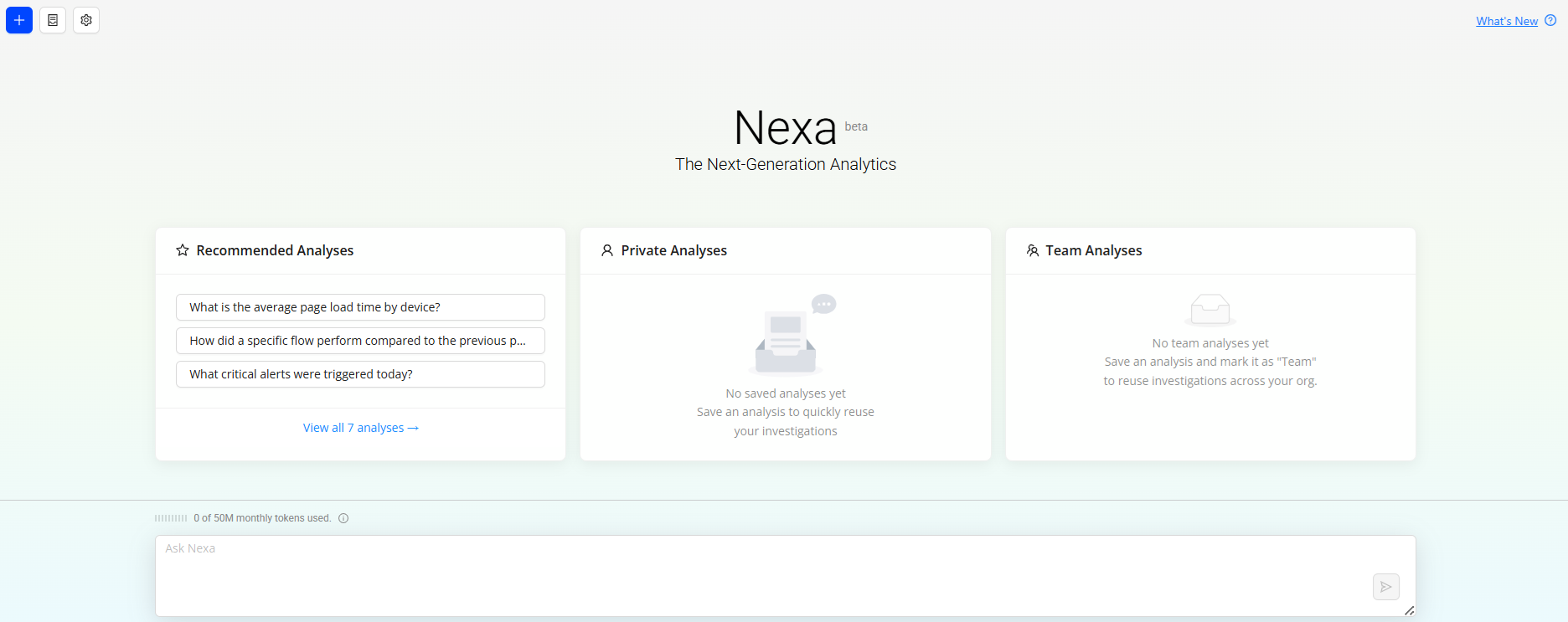The width and height of the screenshot is (1568, 622).
Task: Open the What's New link
Action: (1506, 21)
